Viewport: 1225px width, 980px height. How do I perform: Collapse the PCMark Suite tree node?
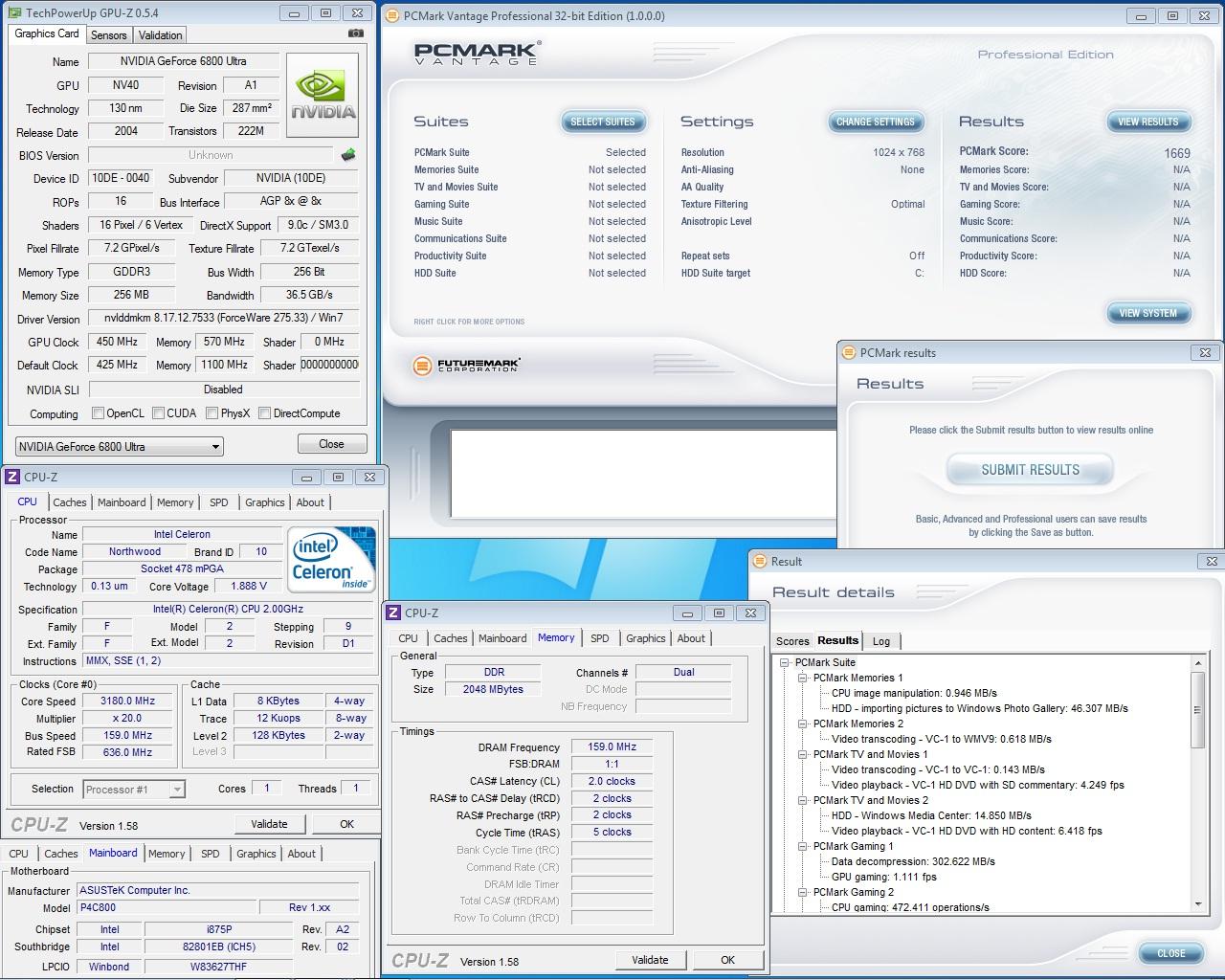click(785, 662)
